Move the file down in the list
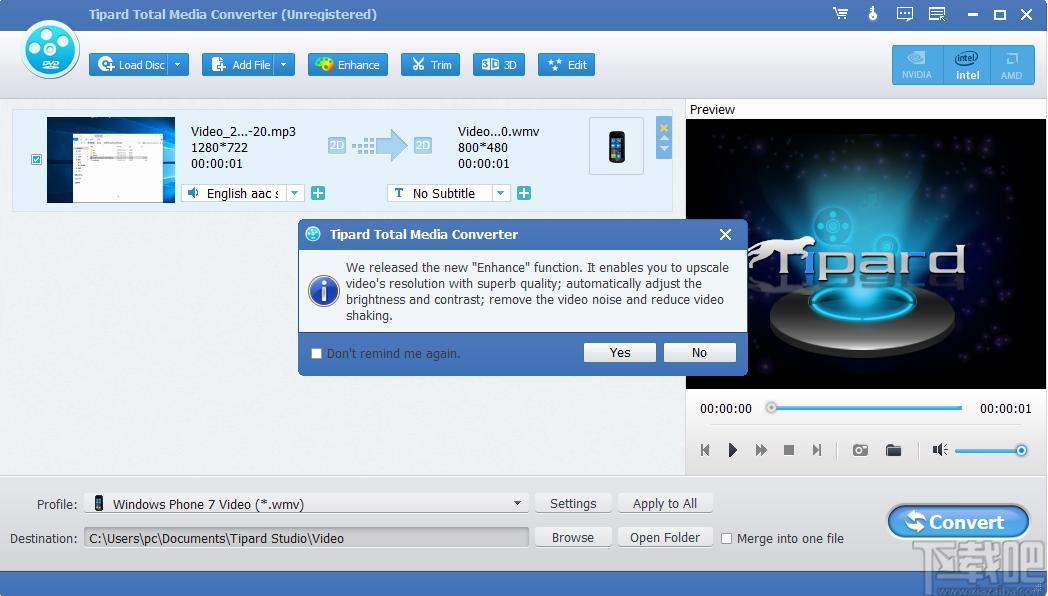Image resolution: width=1048 pixels, height=596 pixels. click(664, 148)
